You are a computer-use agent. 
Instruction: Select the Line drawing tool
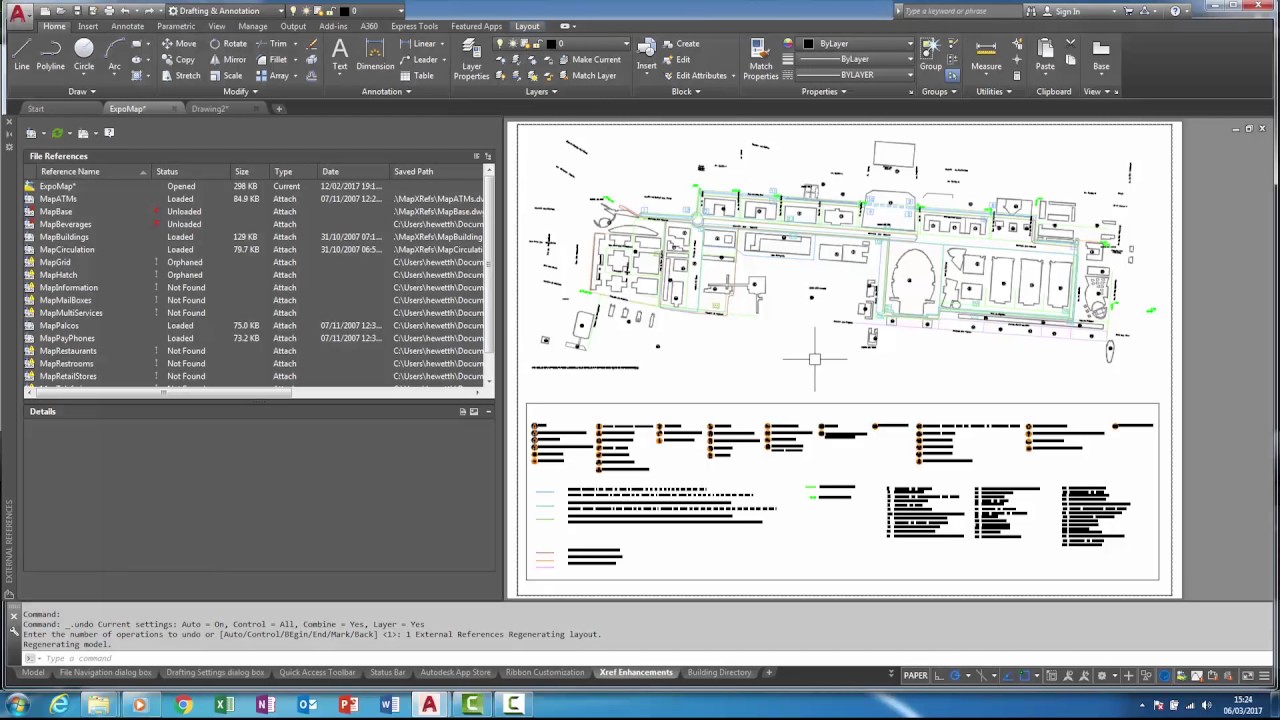point(22,54)
